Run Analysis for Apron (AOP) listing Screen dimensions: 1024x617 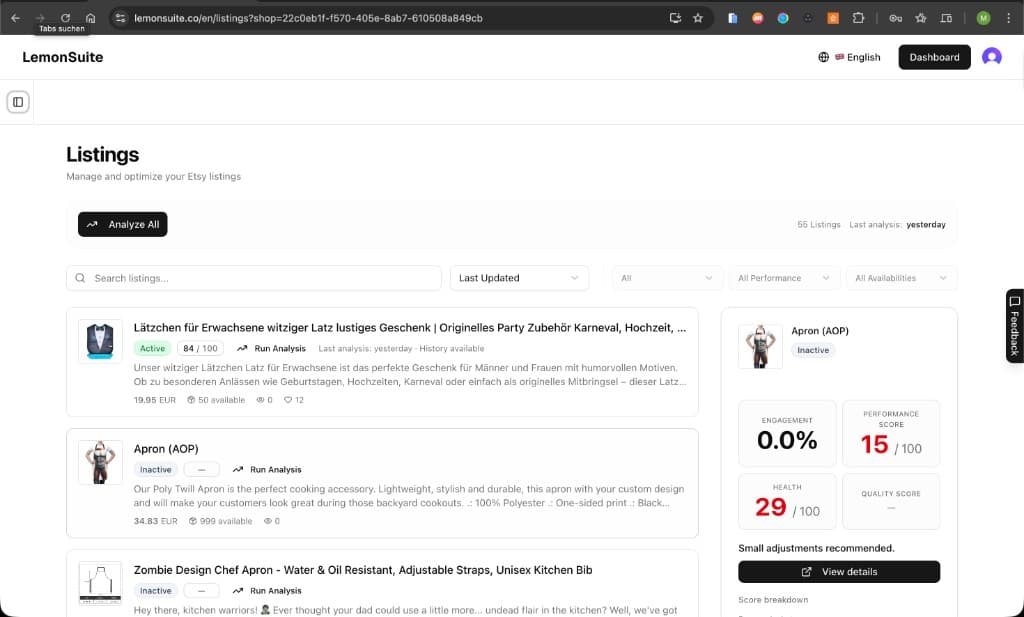[x=267, y=469]
